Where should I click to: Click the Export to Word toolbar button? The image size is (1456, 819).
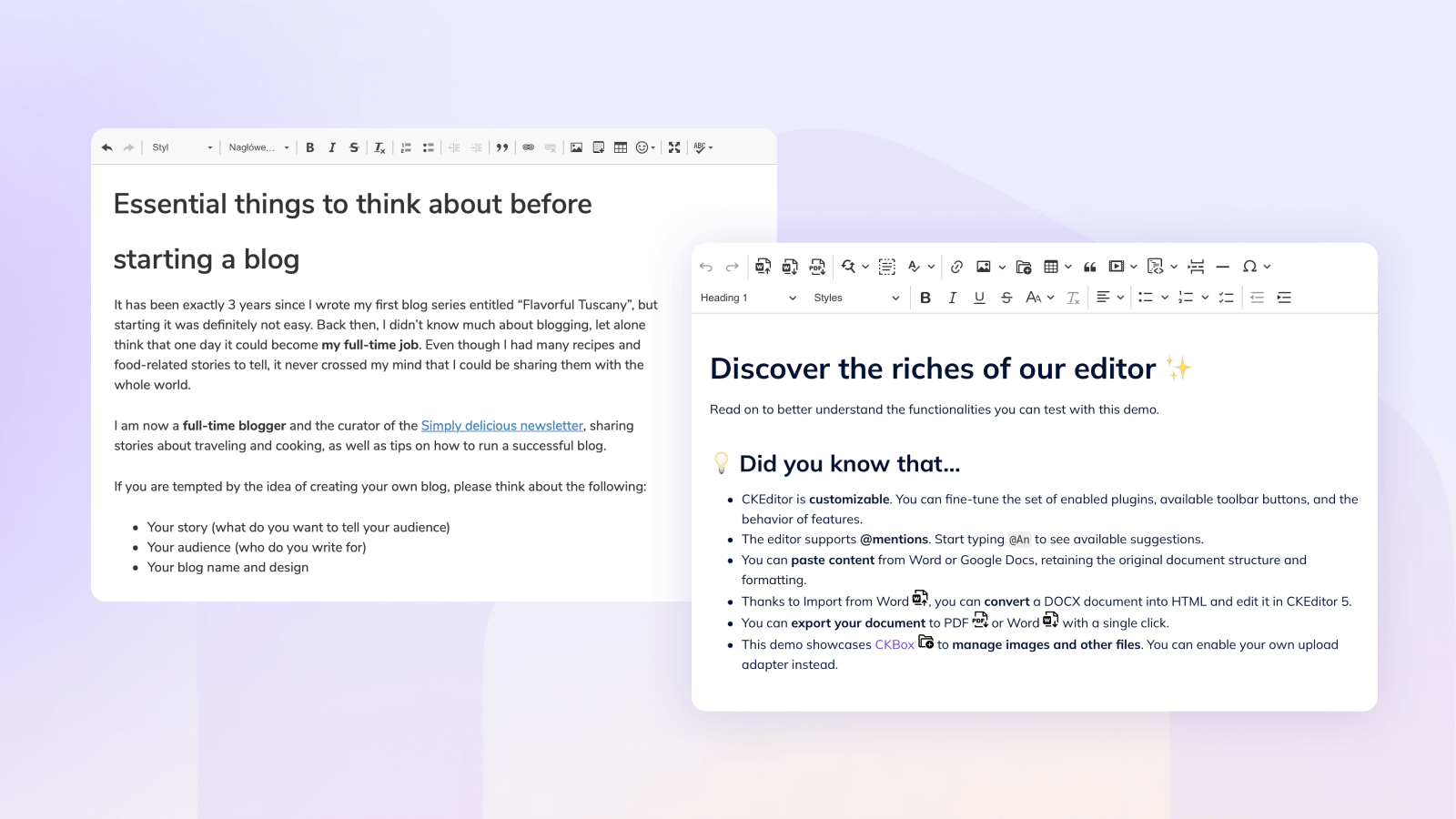[790, 267]
